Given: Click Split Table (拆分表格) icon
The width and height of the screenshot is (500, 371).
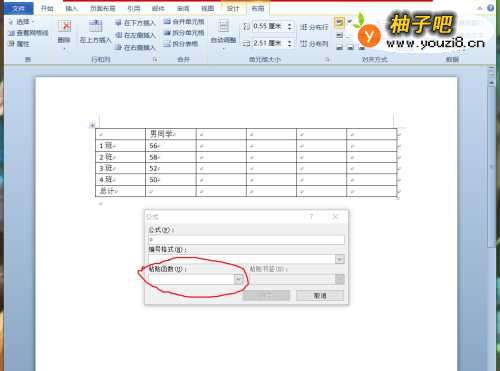Looking at the screenshot, I should pyautogui.click(x=181, y=44).
